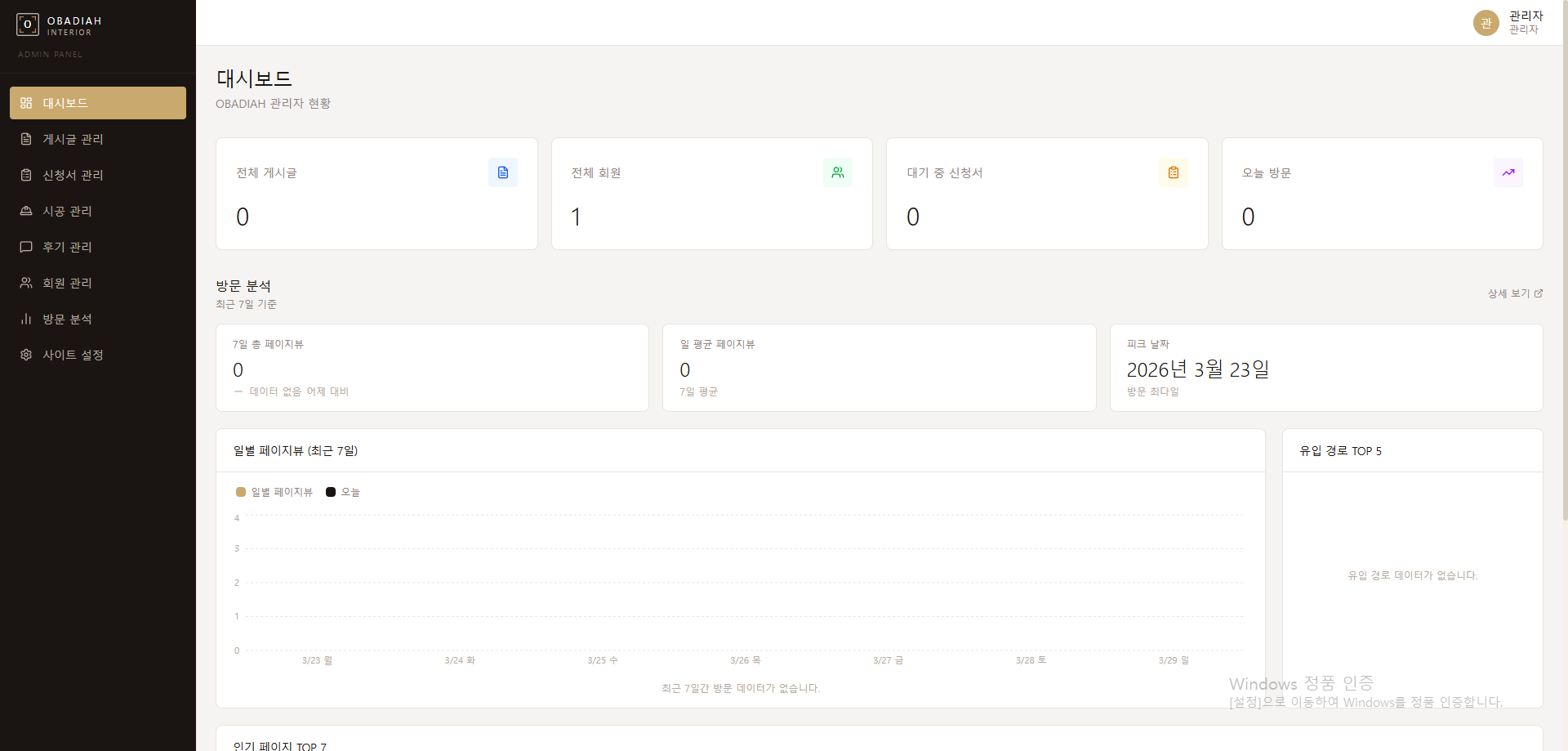1568x751 pixels.
Task: Go to 신청서 관리 menu item
Action: coord(73,175)
